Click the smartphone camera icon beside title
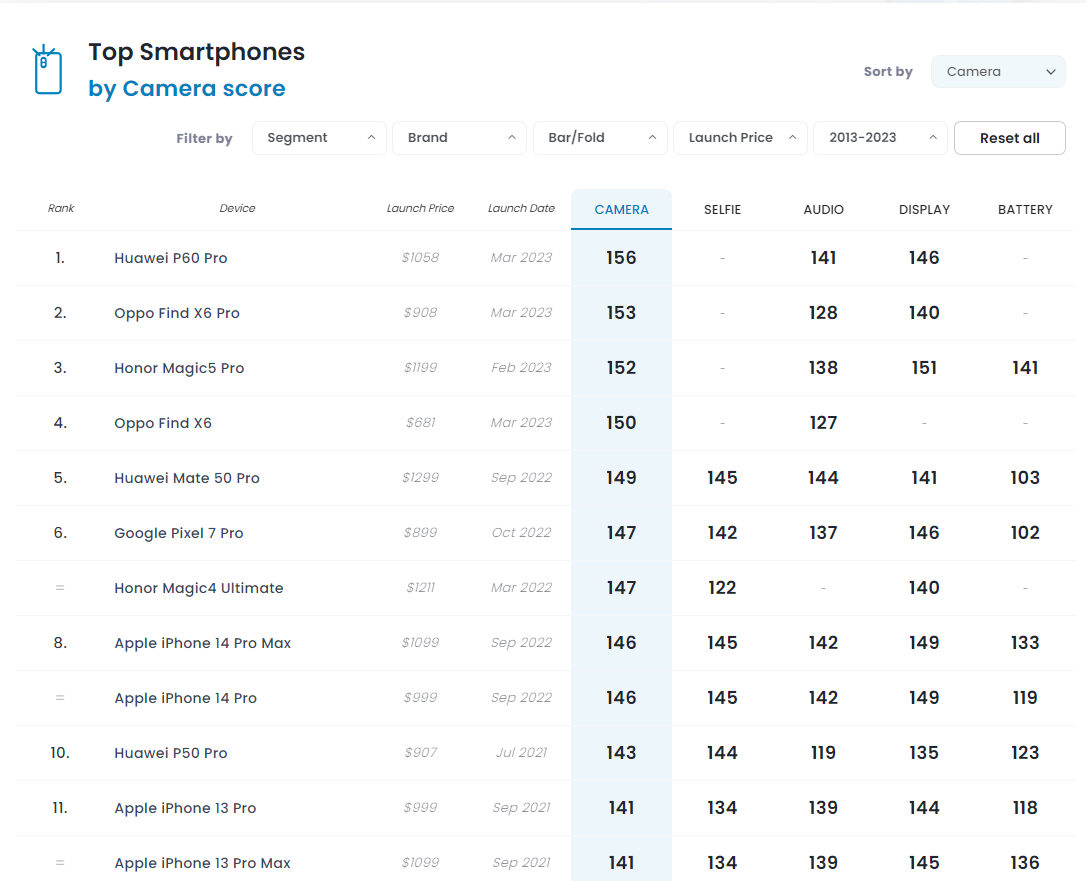1087x881 pixels. pyautogui.click(x=47, y=70)
